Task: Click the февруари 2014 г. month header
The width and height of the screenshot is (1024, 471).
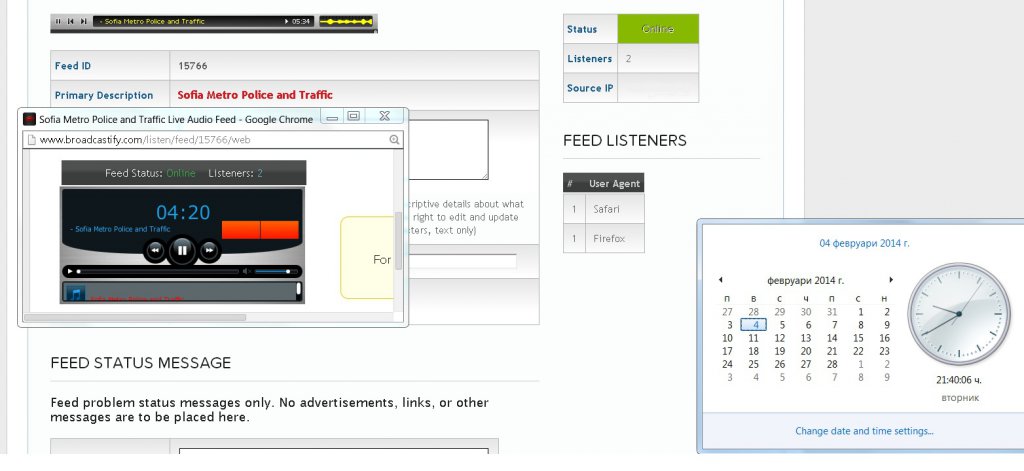Action: pyautogui.click(x=805, y=280)
